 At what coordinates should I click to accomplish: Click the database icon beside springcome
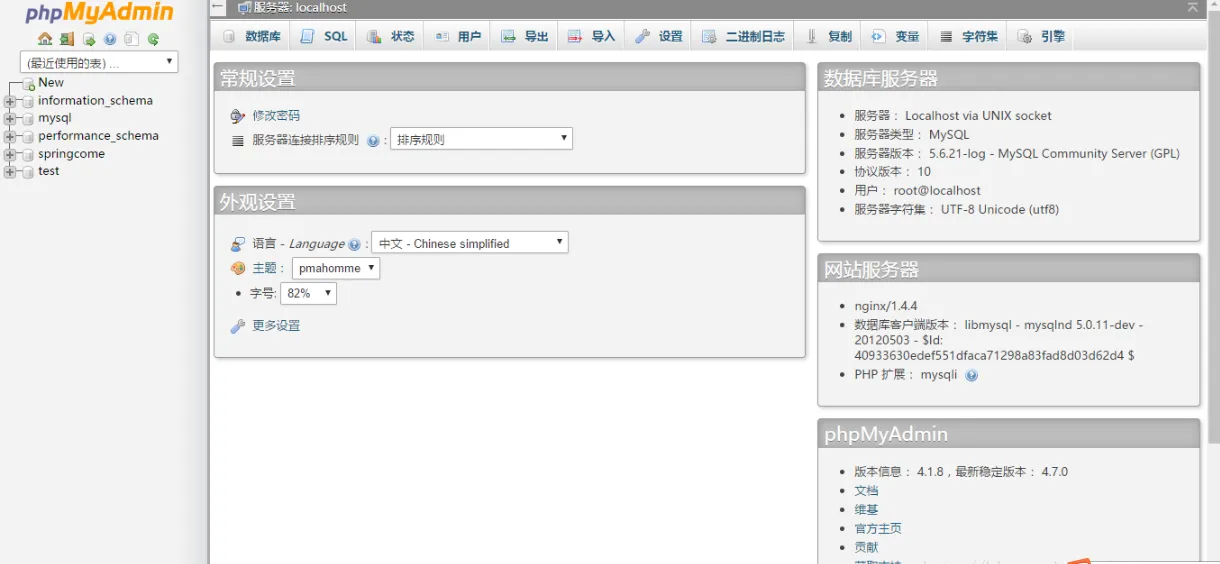tap(28, 155)
